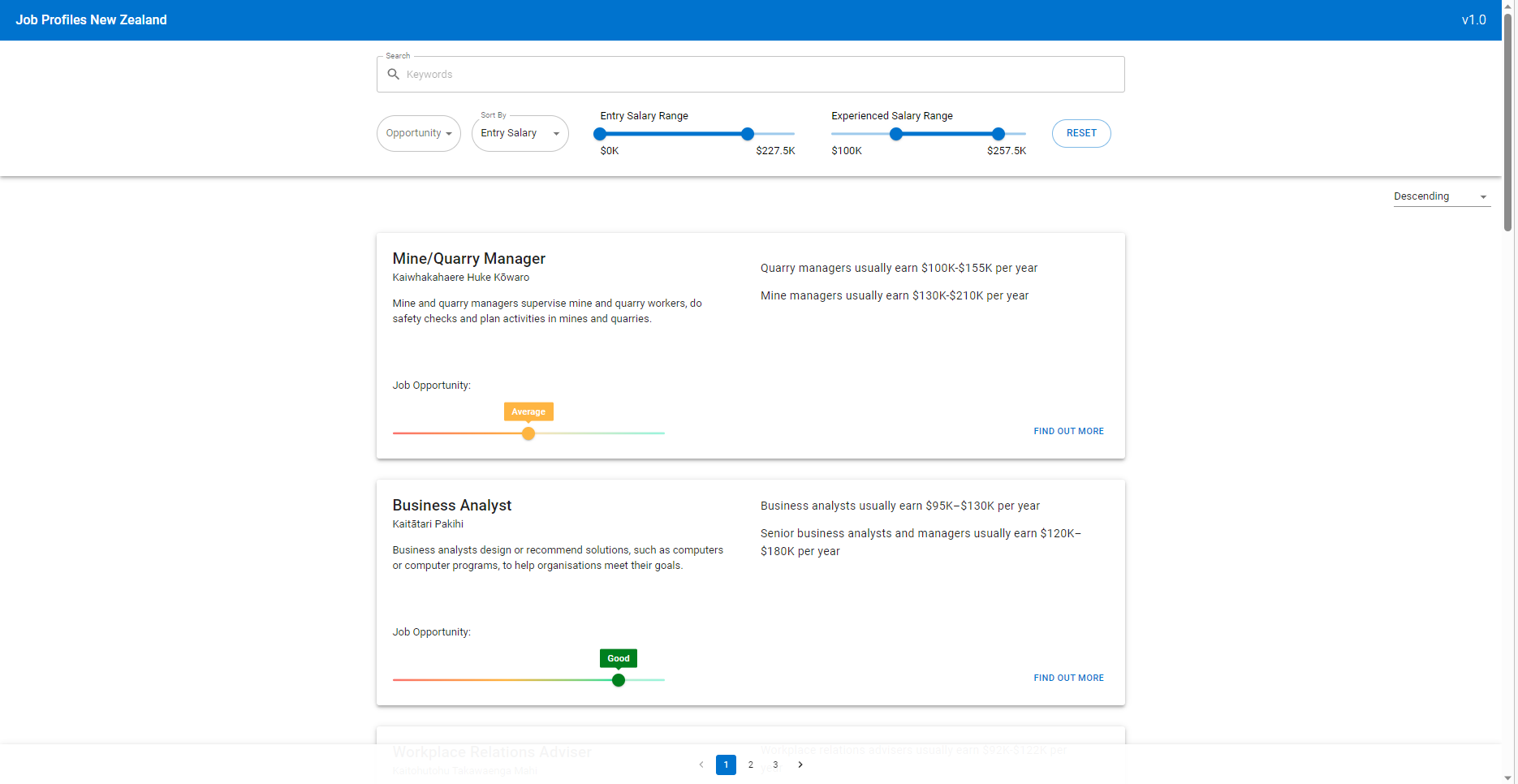Click the Good job opportunity marker
Image resolution: width=1518 pixels, height=784 pixels.
point(618,680)
